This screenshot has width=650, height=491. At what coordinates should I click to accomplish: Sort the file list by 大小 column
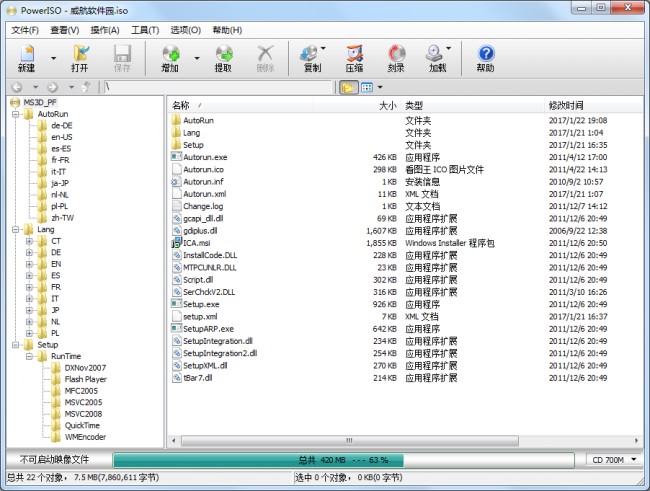pyautogui.click(x=387, y=105)
